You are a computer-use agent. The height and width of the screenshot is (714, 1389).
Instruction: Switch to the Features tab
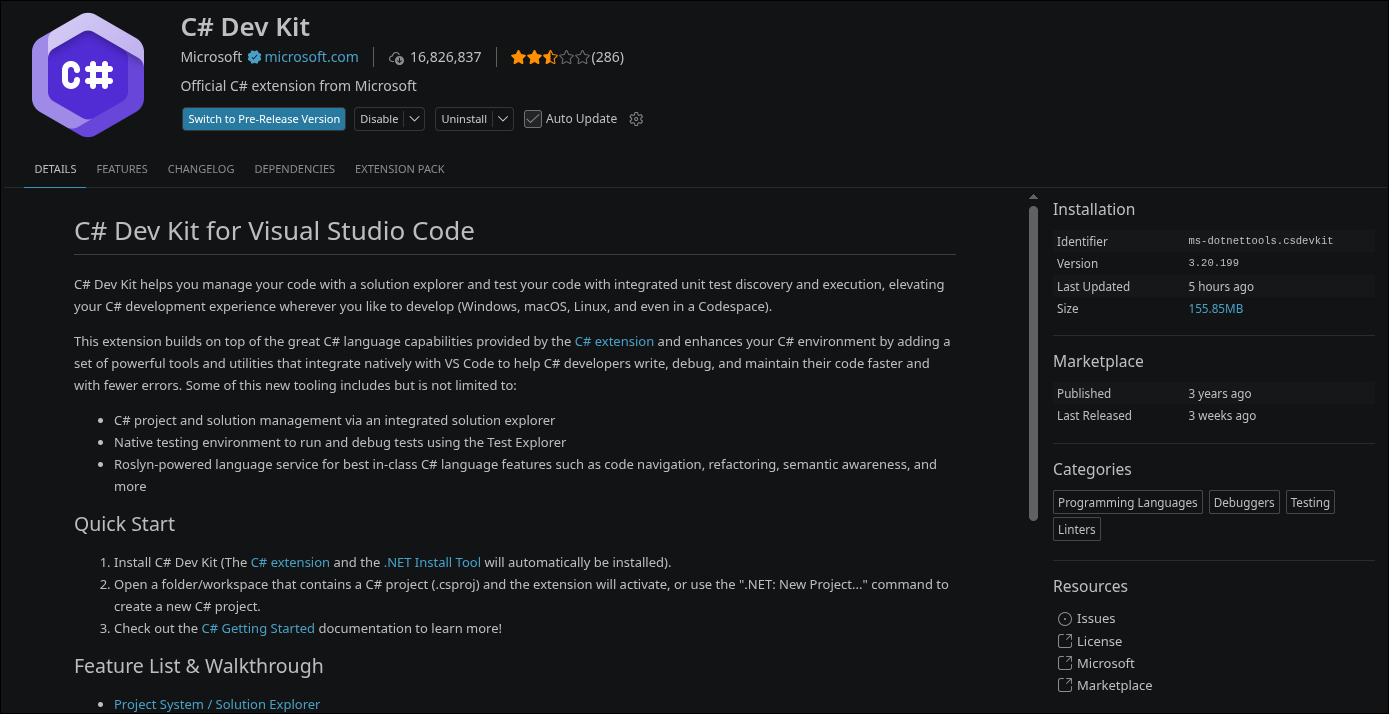(x=122, y=169)
